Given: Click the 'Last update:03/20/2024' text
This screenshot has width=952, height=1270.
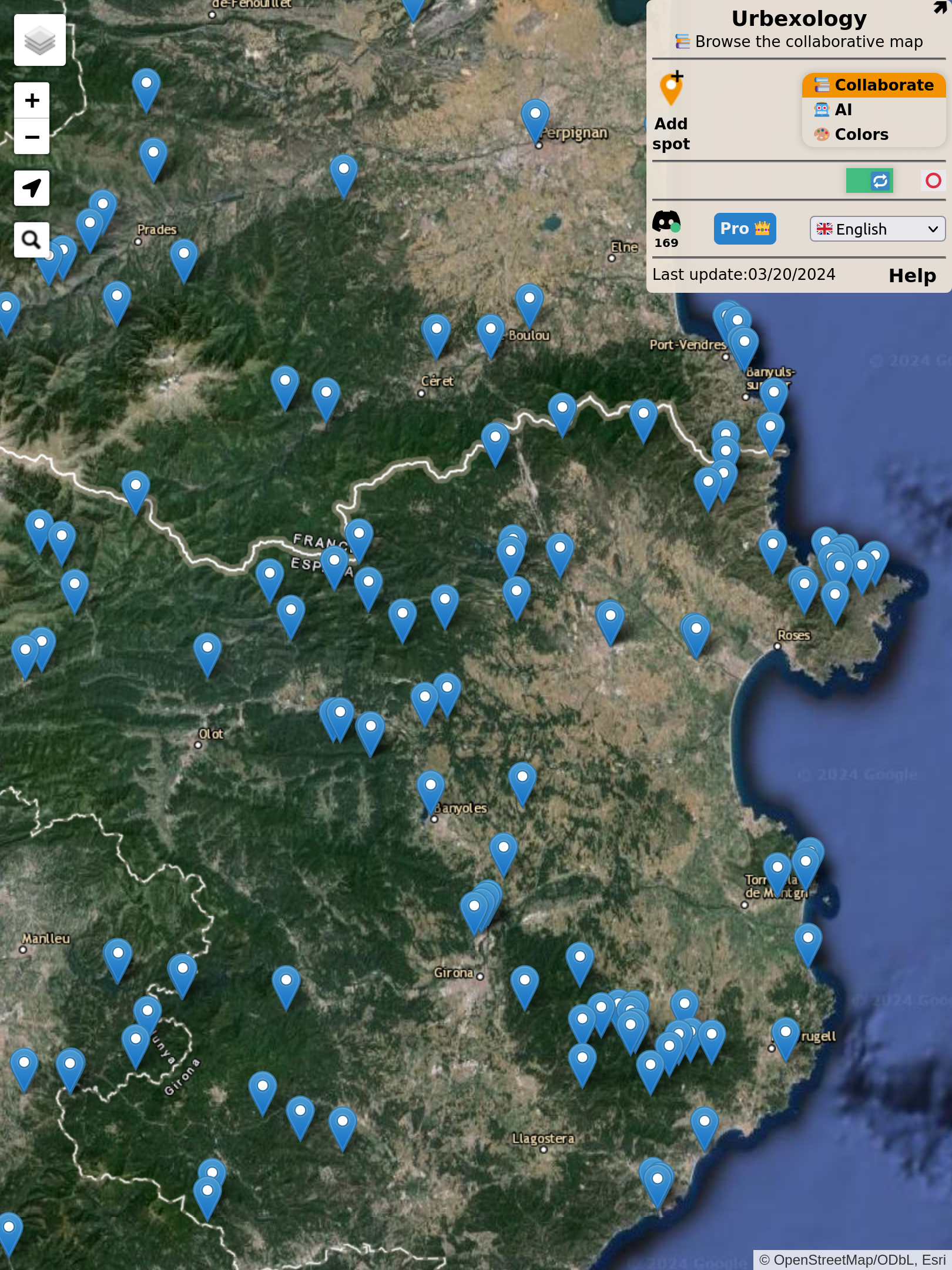Looking at the screenshot, I should (x=744, y=275).
